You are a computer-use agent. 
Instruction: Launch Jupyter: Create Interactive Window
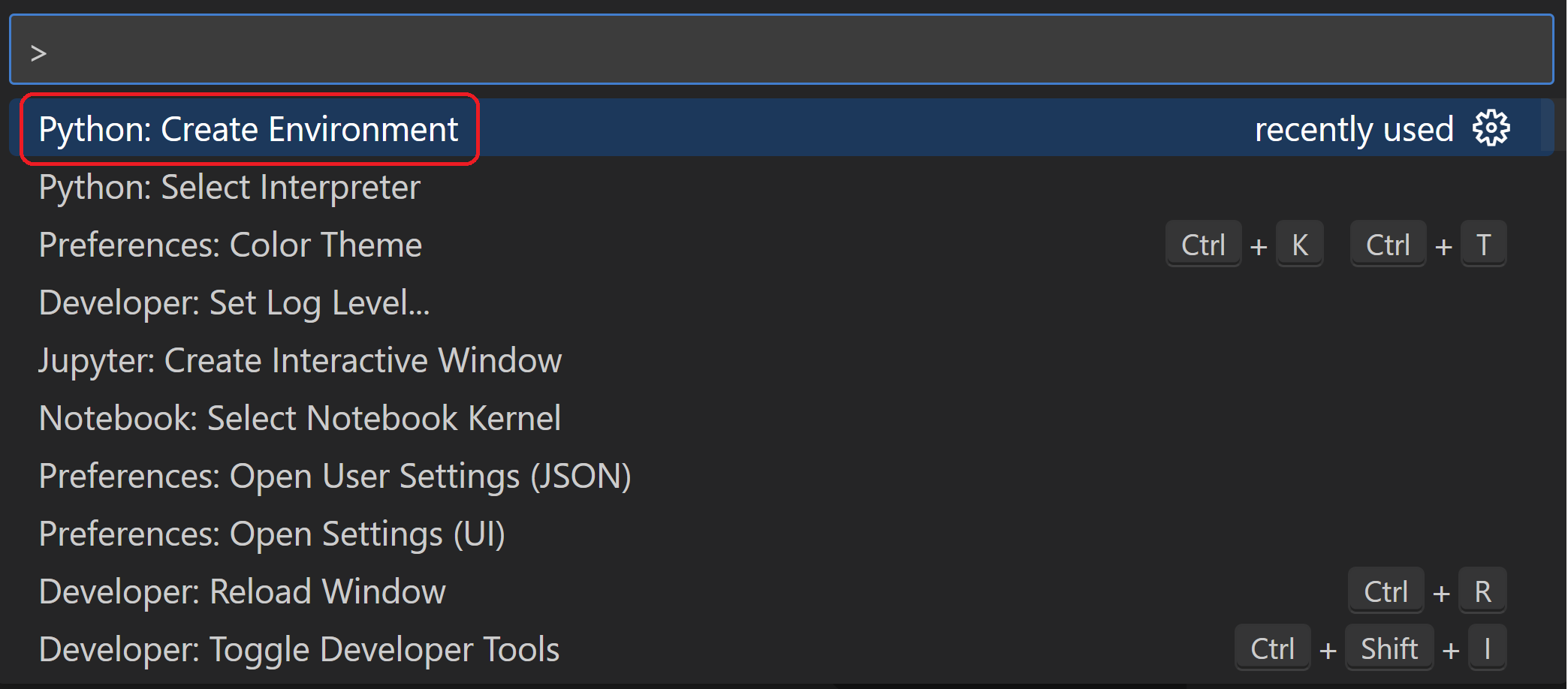pos(300,360)
